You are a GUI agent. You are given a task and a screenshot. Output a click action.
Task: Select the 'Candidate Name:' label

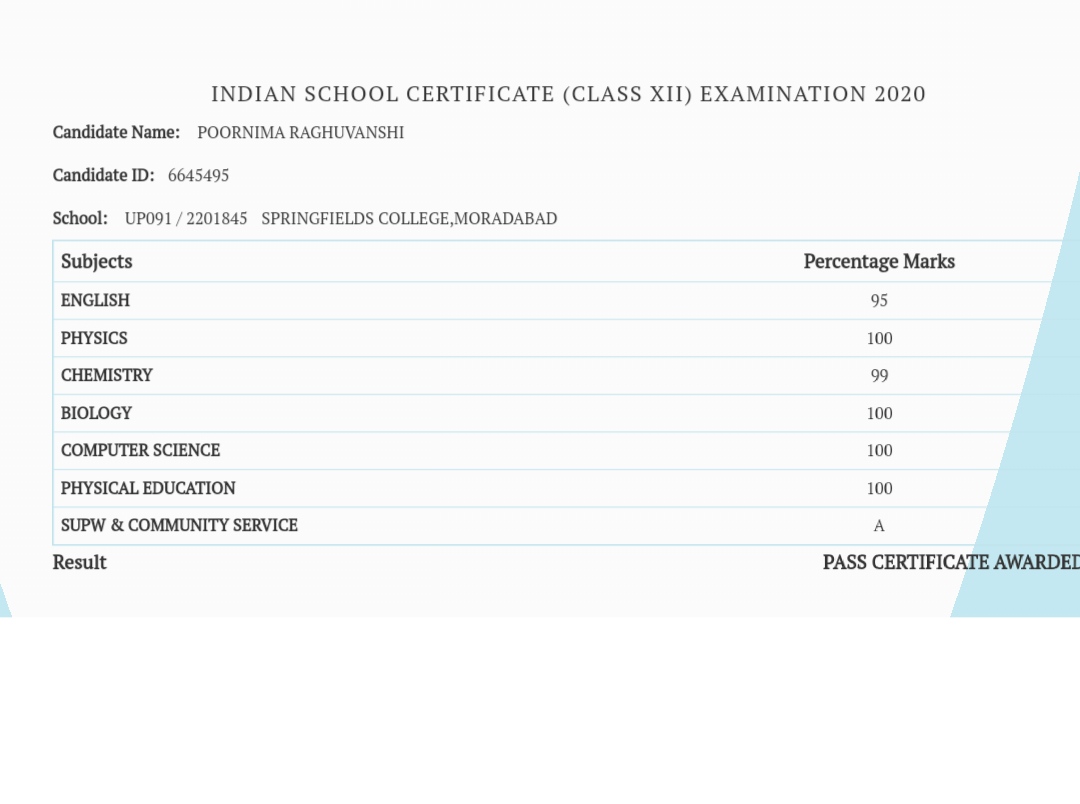point(116,132)
